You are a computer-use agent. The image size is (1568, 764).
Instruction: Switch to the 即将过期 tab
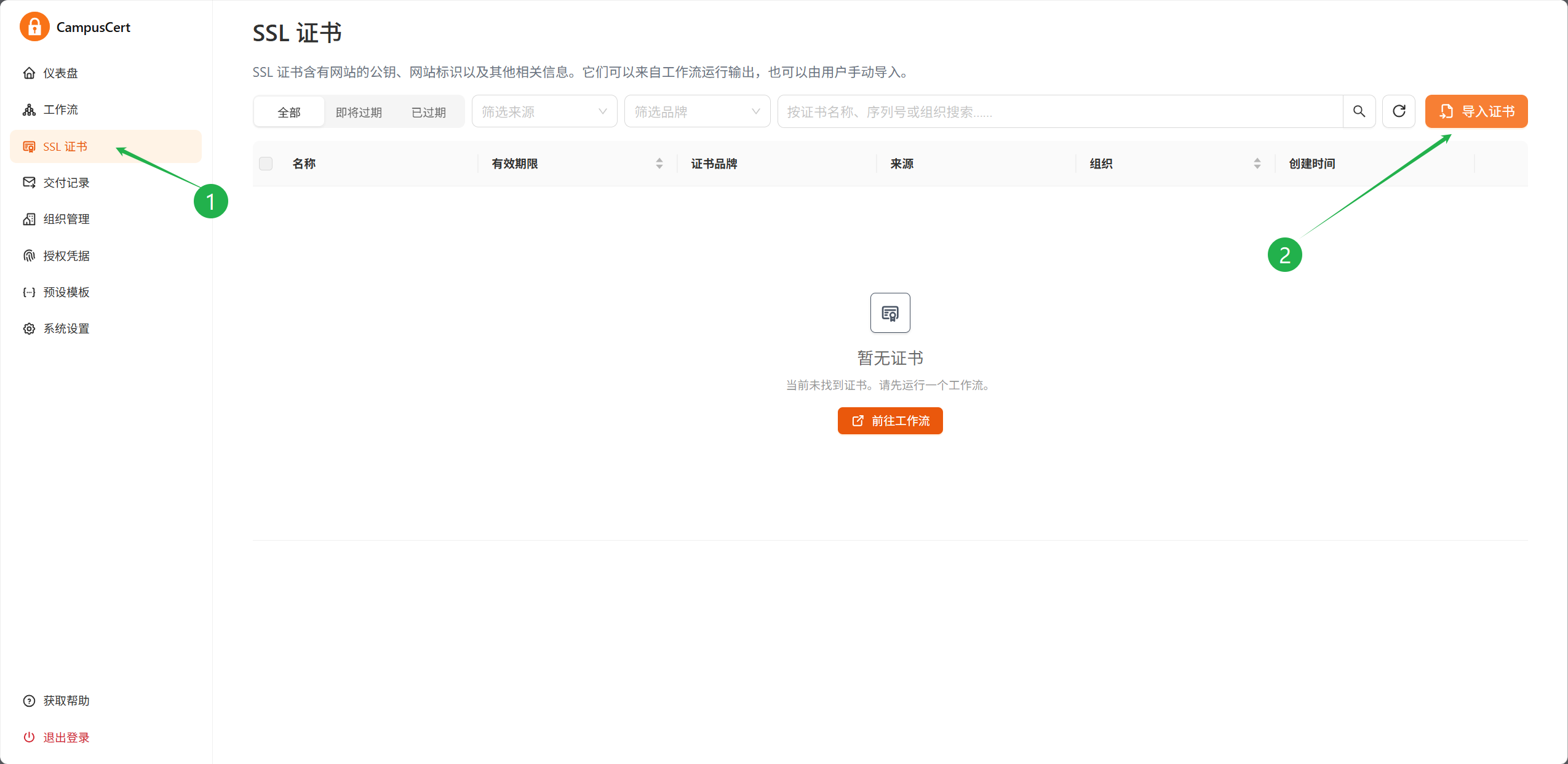[x=359, y=112]
